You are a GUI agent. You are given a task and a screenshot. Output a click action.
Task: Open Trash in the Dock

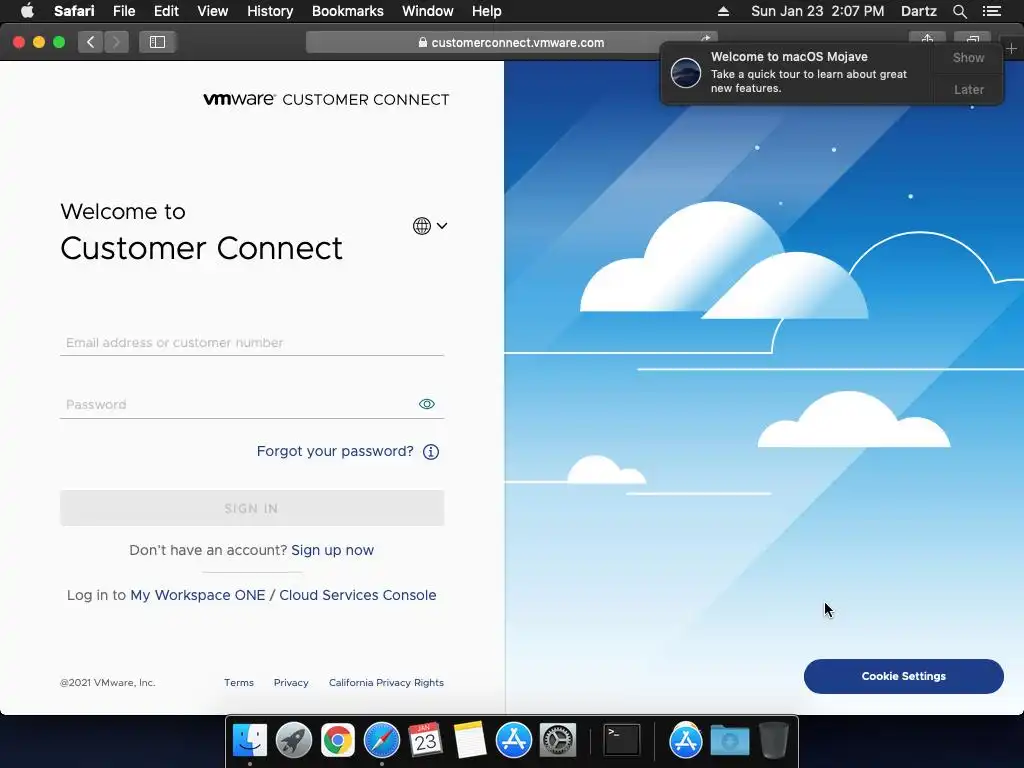coord(774,741)
